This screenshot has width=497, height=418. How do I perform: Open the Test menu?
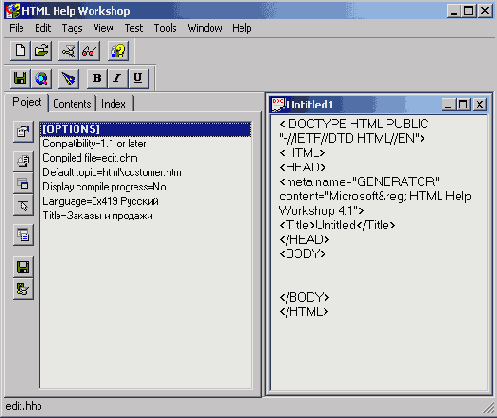point(134,28)
